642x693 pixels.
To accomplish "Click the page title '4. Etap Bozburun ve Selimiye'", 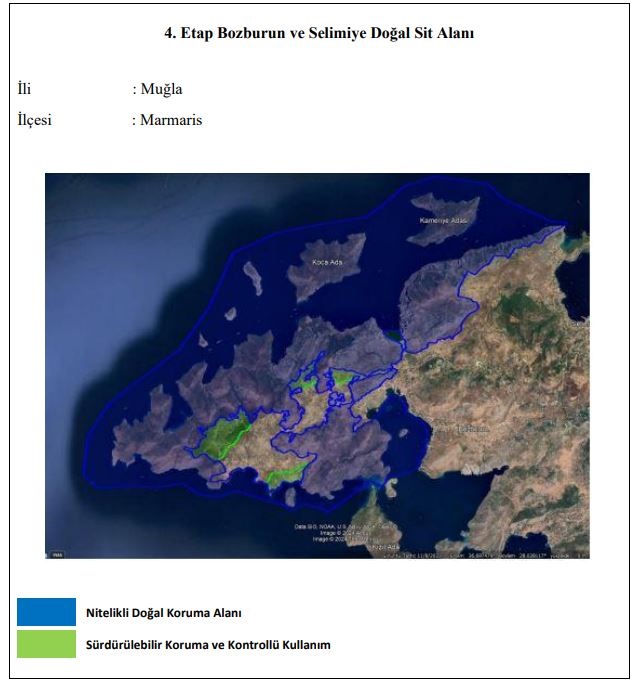I will click(318, 33).
